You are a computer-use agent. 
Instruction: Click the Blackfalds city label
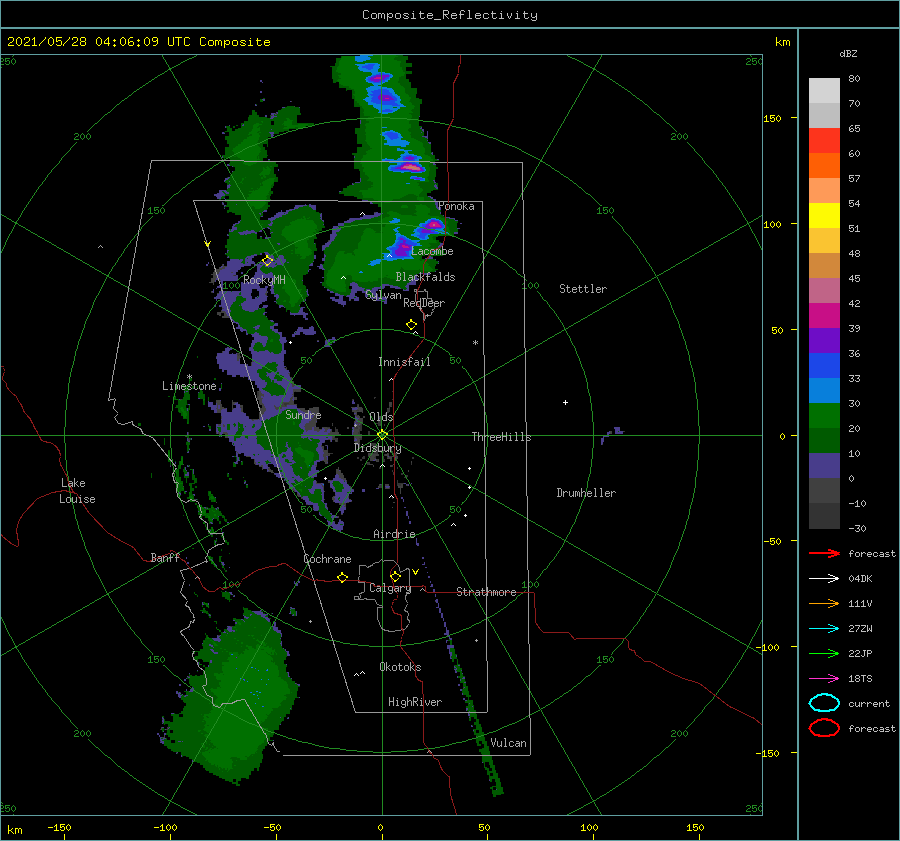tap(425, 277)
